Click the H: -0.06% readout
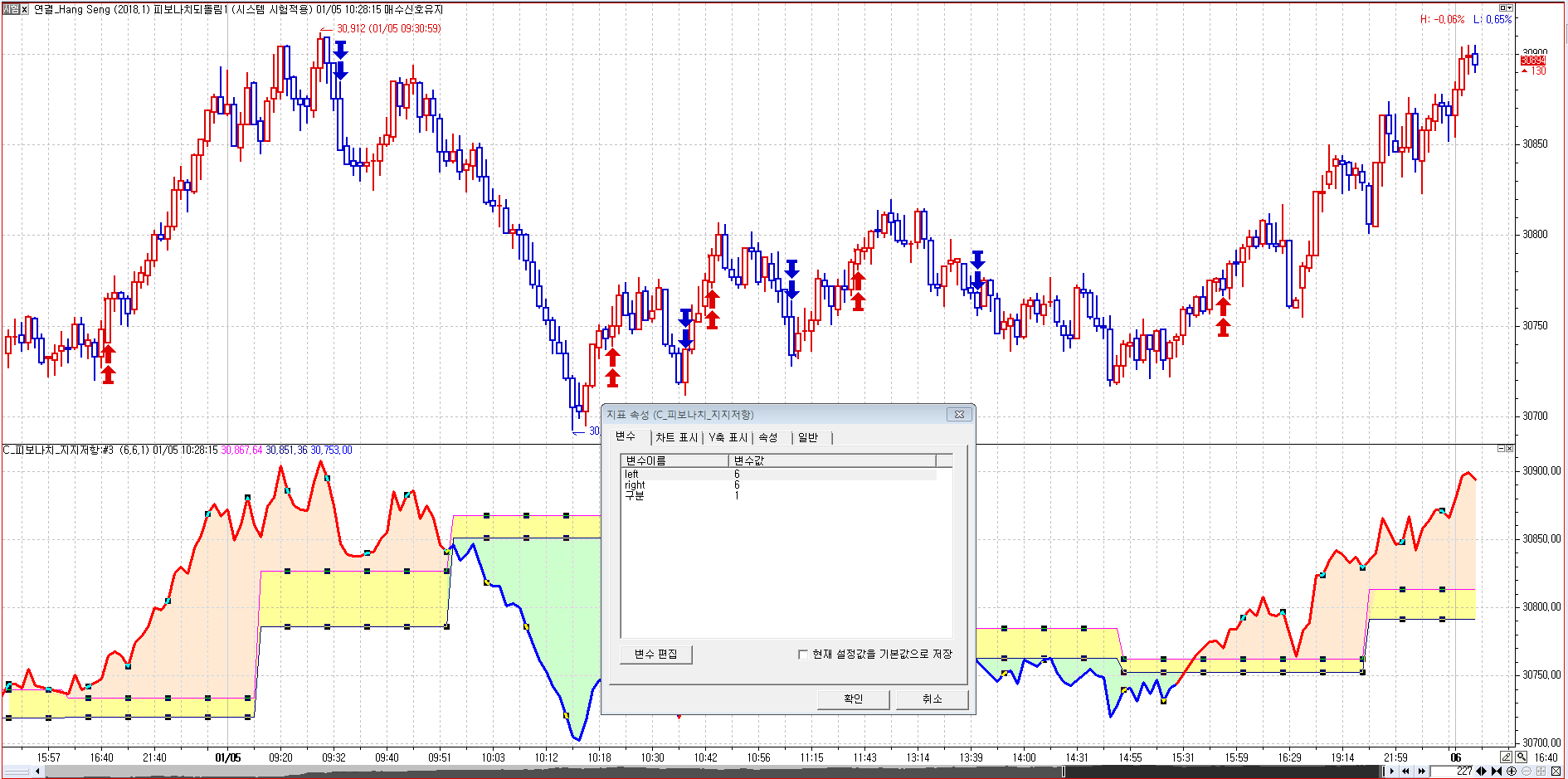 (x=1443, y=20)
